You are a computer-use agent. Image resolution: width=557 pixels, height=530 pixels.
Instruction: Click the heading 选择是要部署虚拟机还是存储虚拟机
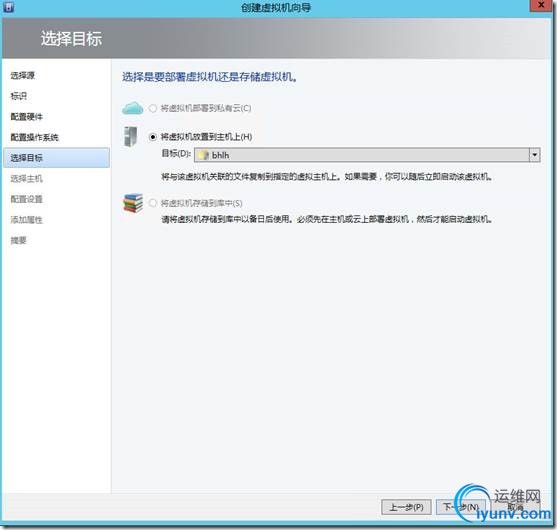[x=210, y=77]
